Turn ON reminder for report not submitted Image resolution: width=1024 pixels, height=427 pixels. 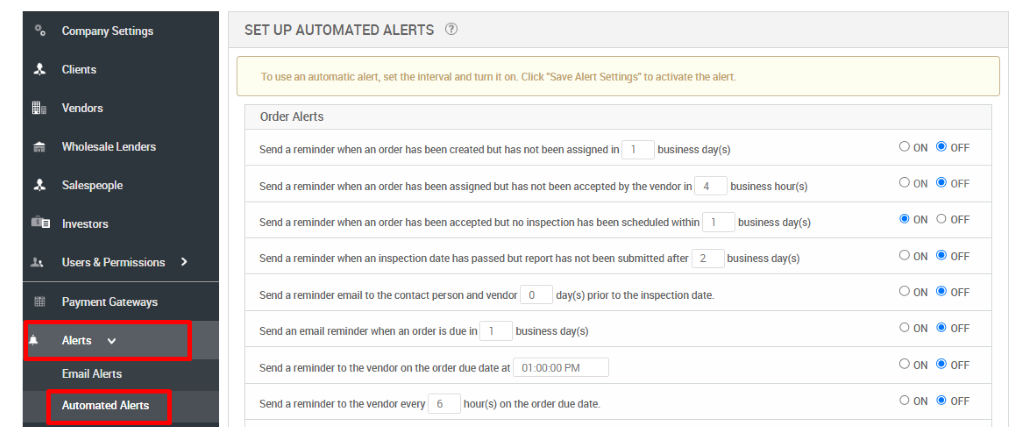(x=905, y=256)
